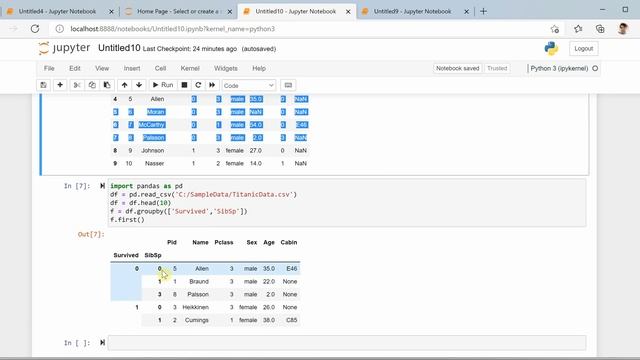
Task: View site information icon
Action: 60,29
